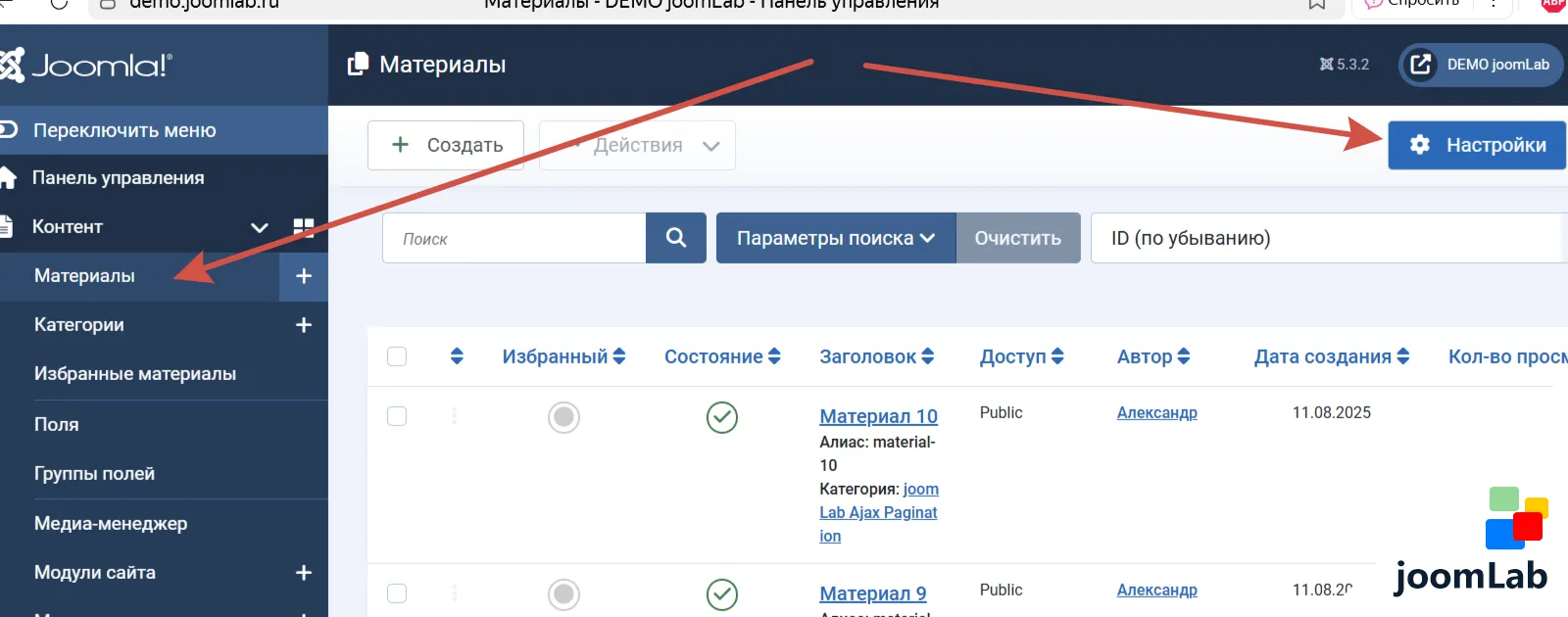Sort table by Состояние column
Viewport: 1568px width, 617px height.
click(x=722, y=356)
